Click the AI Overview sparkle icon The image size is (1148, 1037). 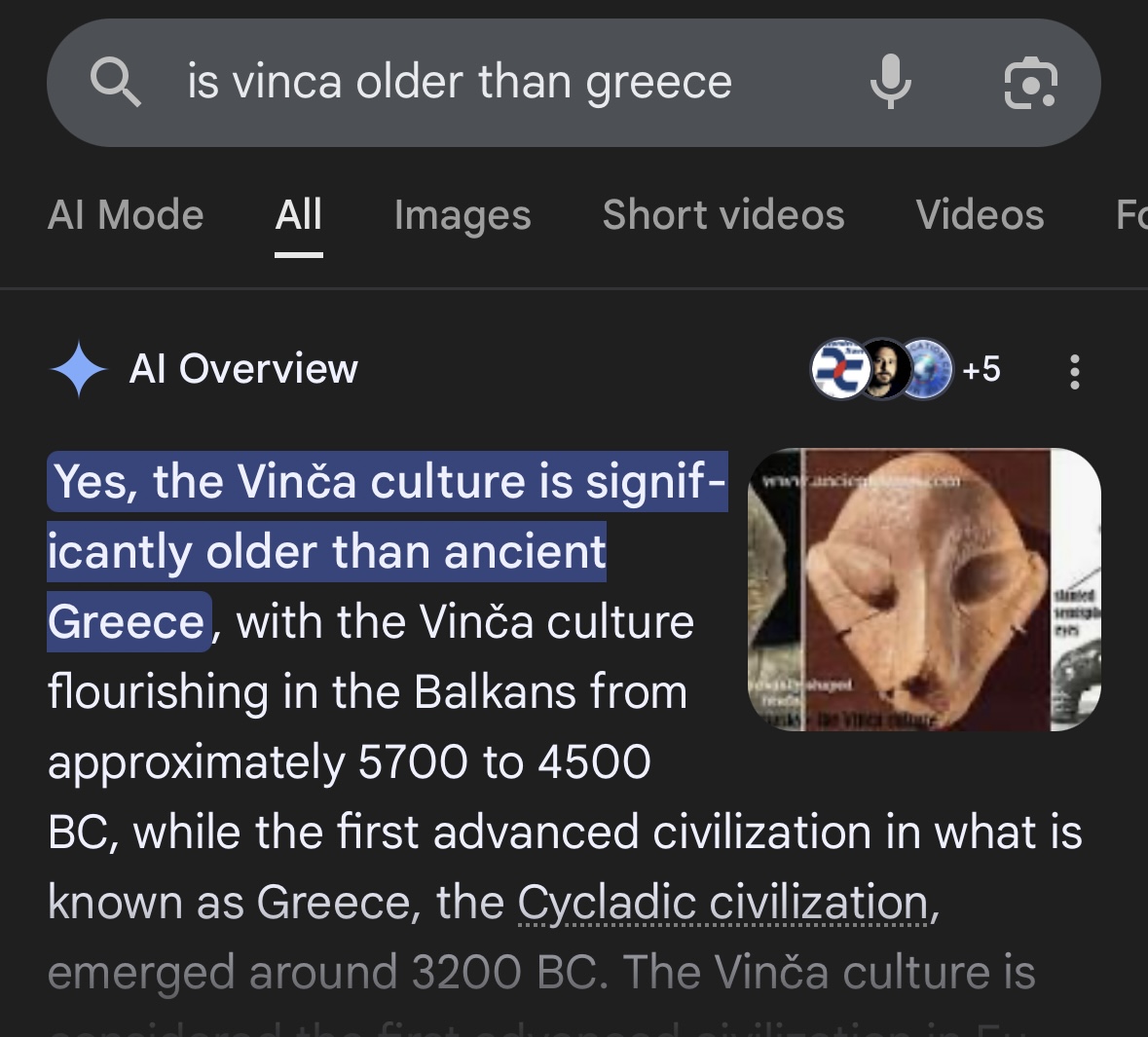[x=79, y=370]
